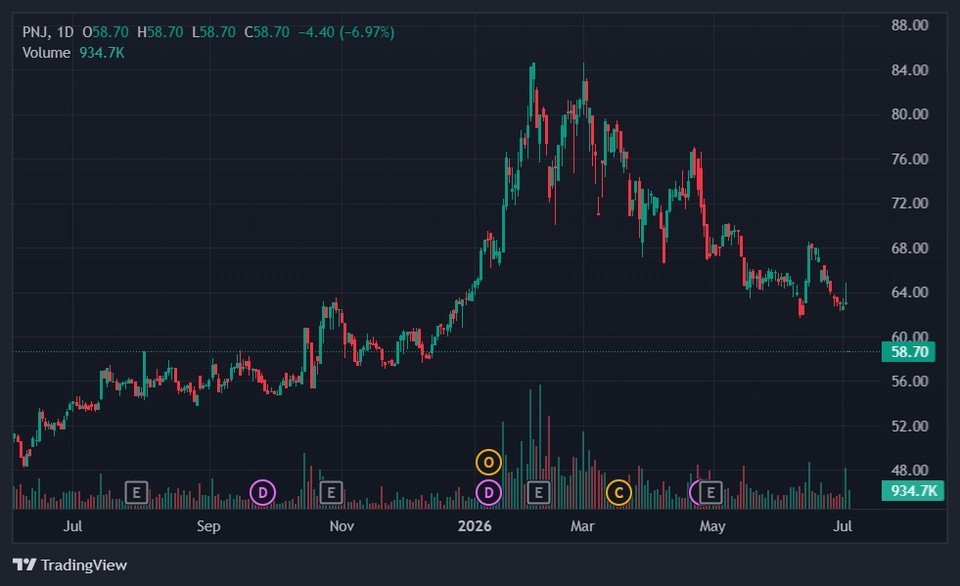Image resolution: width=960 pixels, height=586 pixels.
Task: Click the green 58.70 current price label
Action: (x=909, y=352)
